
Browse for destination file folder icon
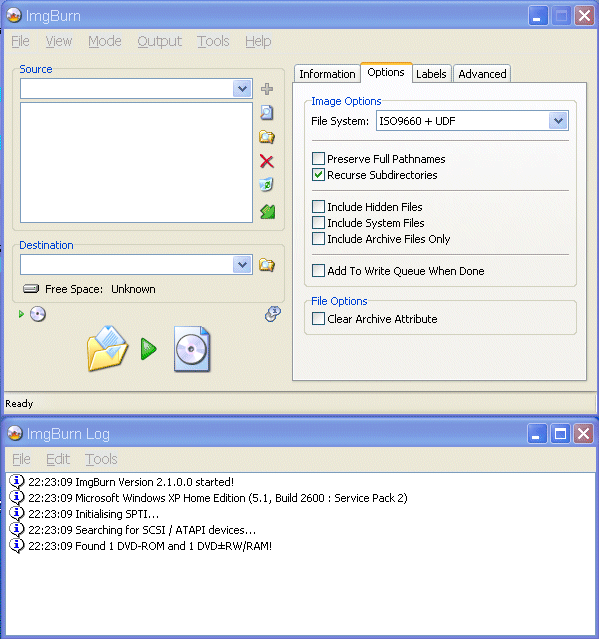267,265
